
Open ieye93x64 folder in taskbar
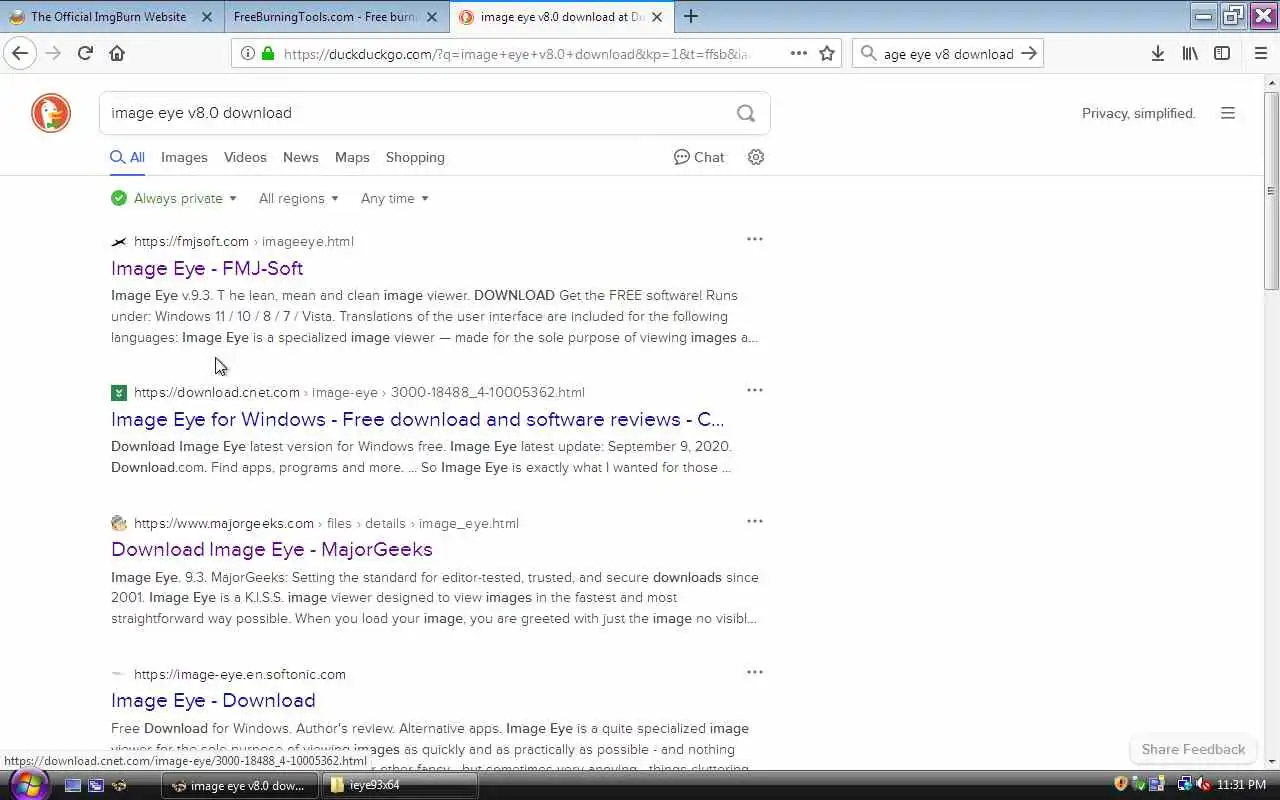tap(400, 785)
